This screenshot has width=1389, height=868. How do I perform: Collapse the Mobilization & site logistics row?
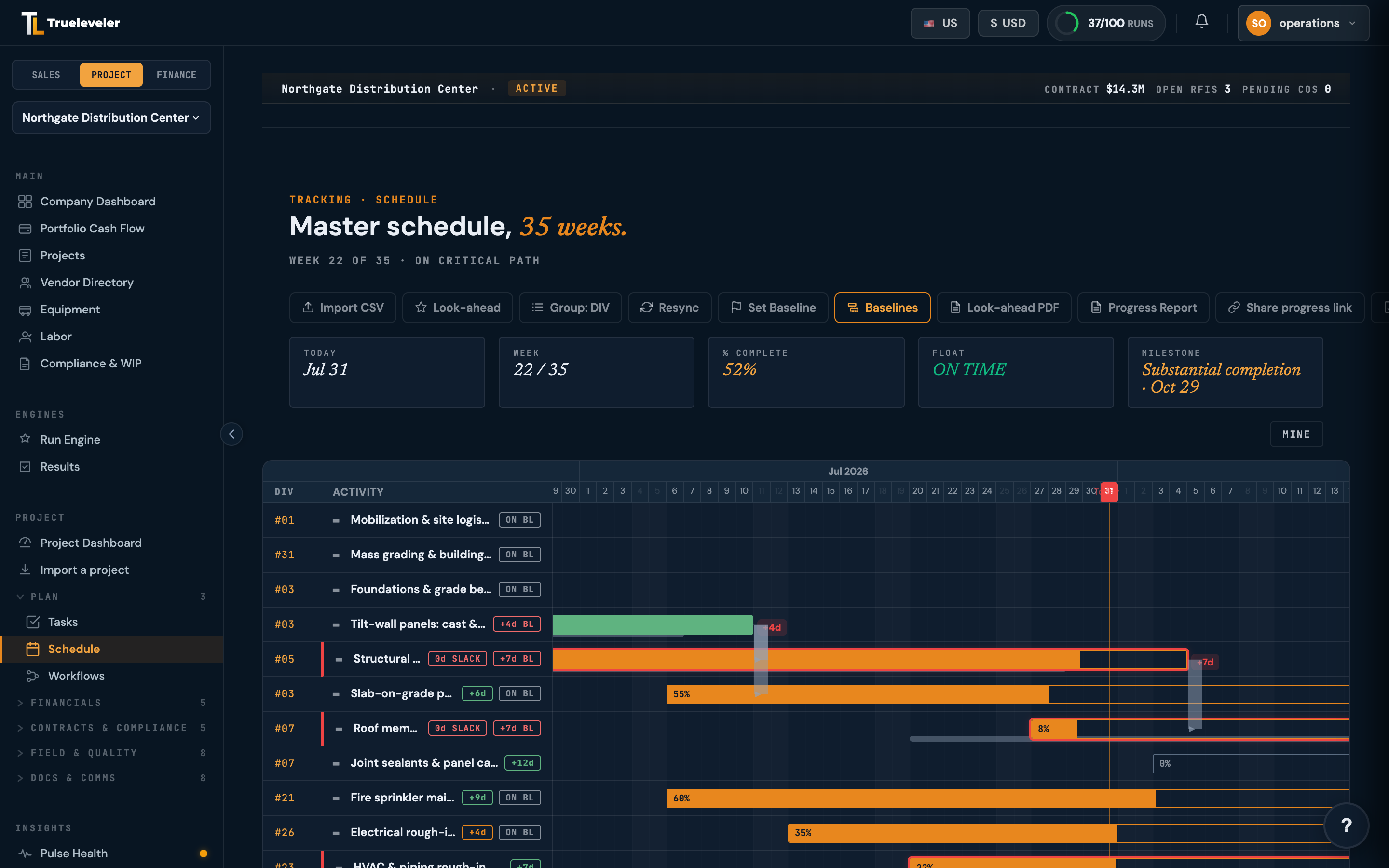pos(336,520)
